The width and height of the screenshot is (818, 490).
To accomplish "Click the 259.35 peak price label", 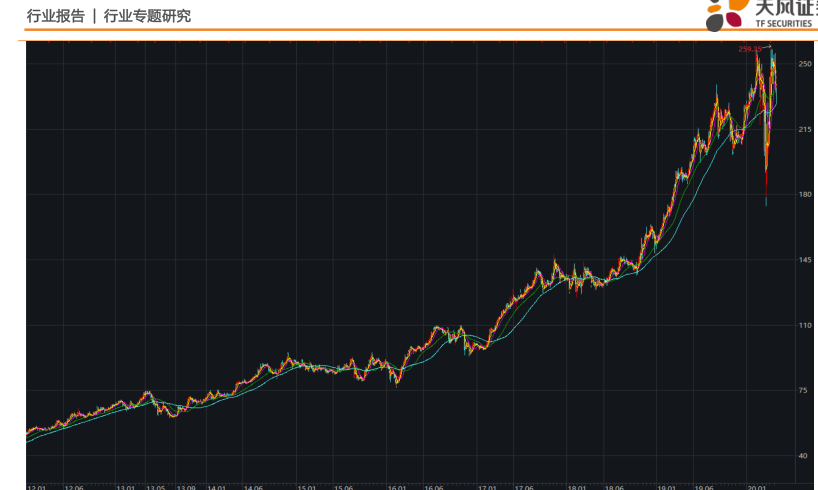I will coord(749,48).
